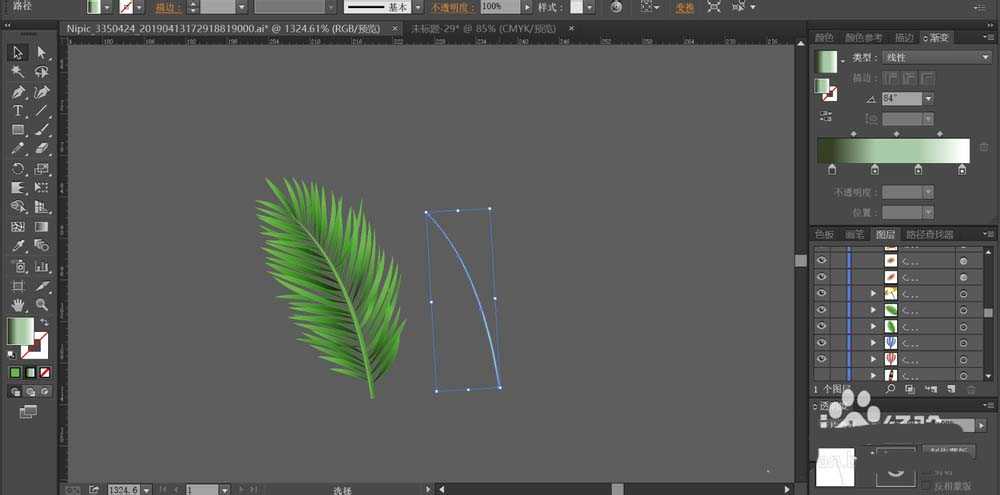Screen dimensions: 1000x495
Task: Click the orange 描边 link in control bar
Action: pos(170,7)
